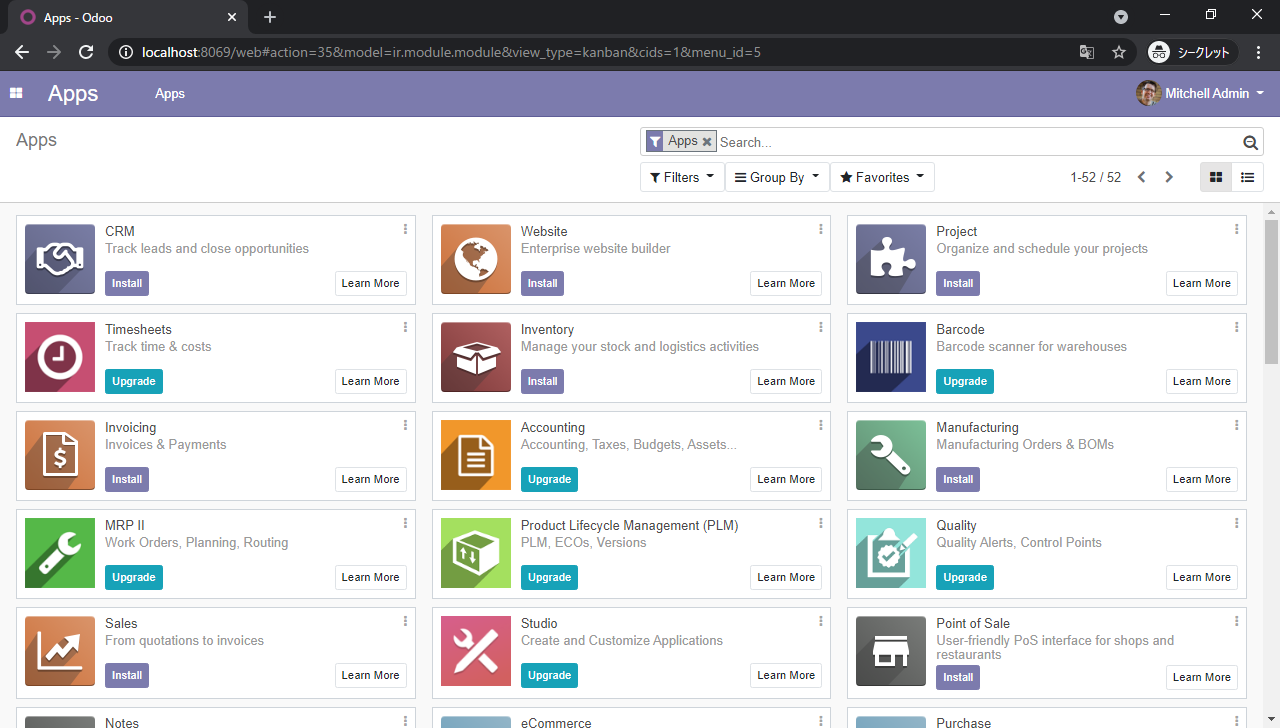Open the Barcode app icon
Image resolution: width=1280 pixels, height=728 pixels.
tap(891, 357)
